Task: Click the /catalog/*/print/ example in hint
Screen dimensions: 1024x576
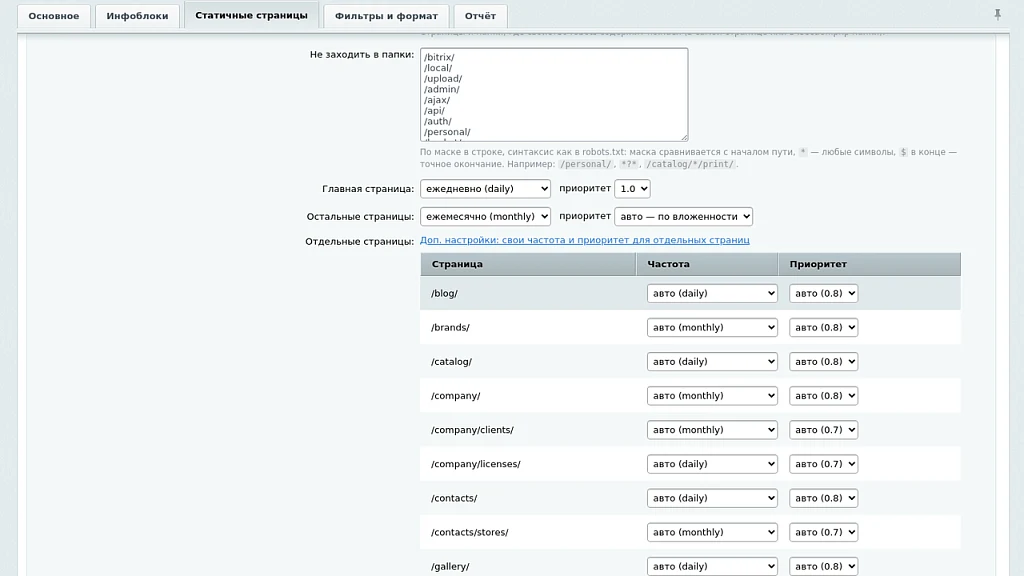Action: (690, 164)
